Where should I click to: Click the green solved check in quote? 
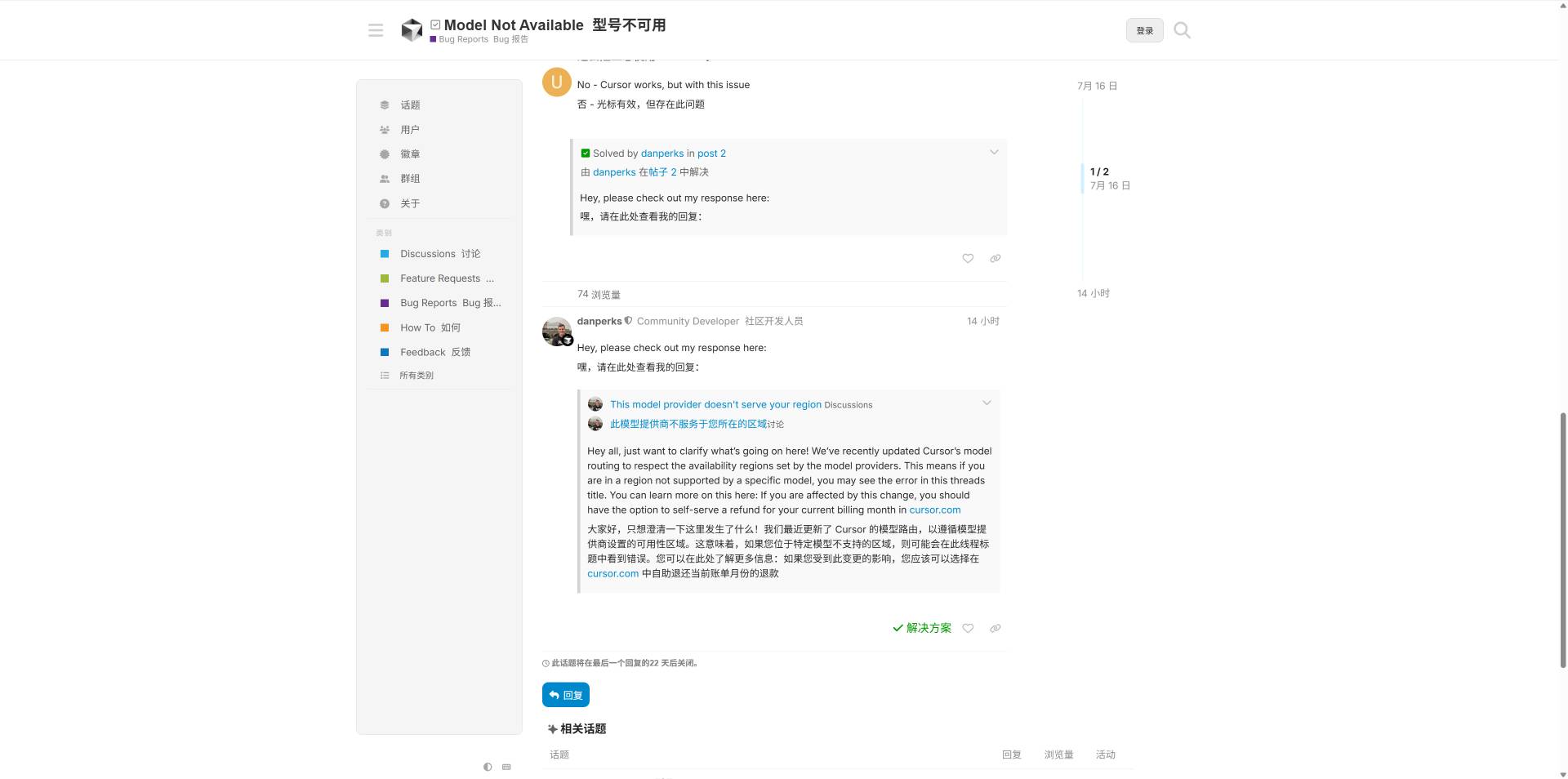585,153
